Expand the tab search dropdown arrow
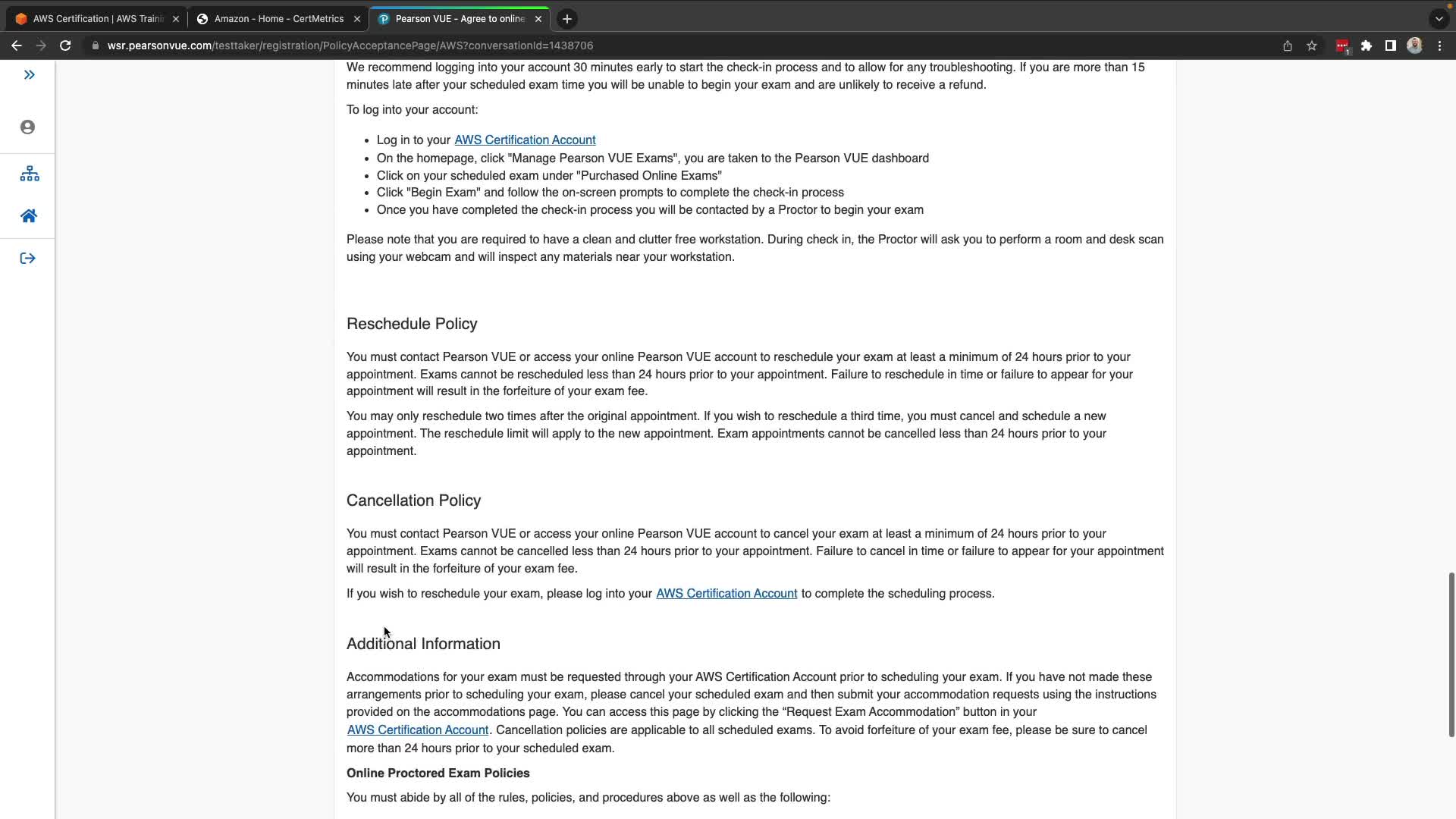The image size is (1456, 819). 1439,19
